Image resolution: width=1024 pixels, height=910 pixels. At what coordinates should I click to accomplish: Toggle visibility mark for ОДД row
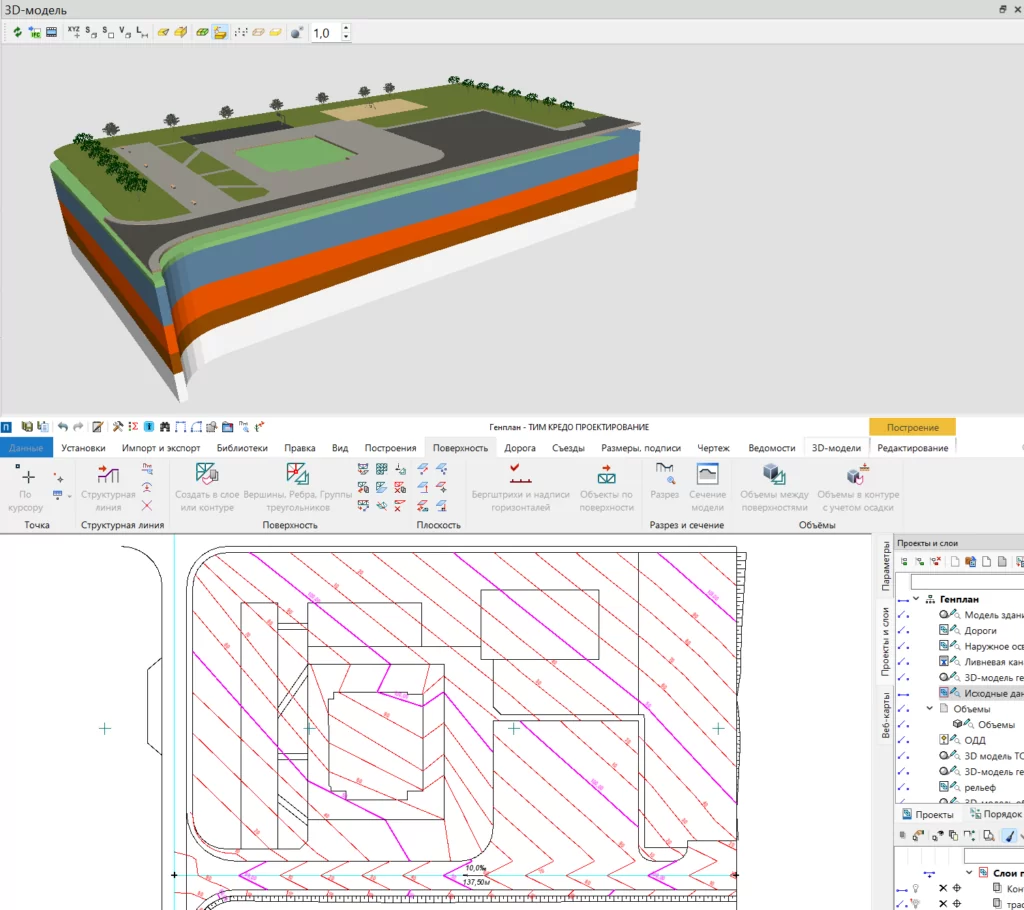tap(903, 740)
